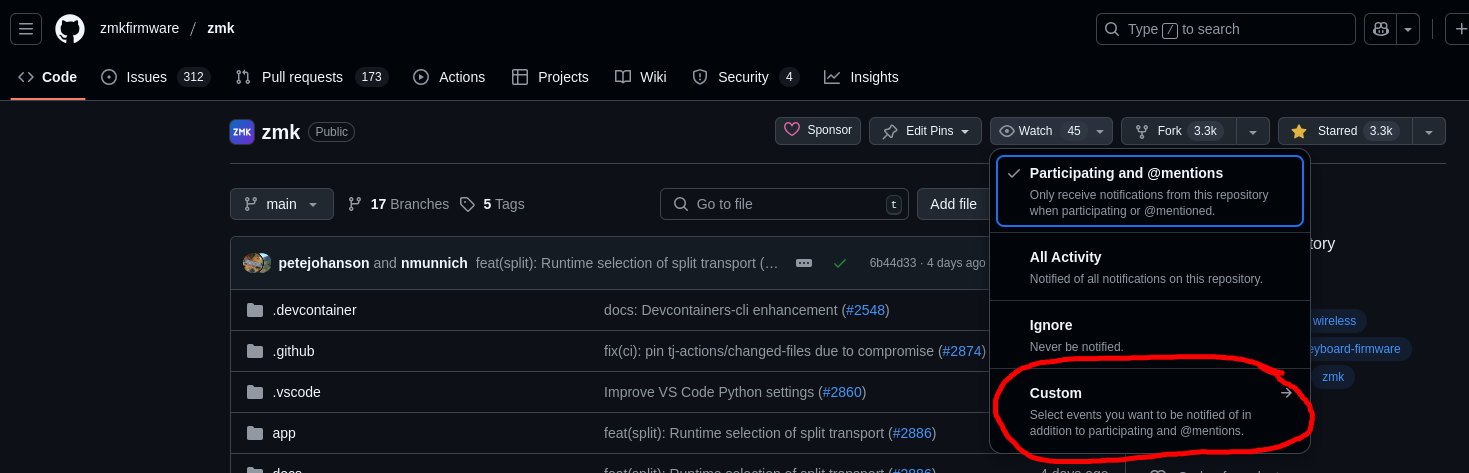Click the Go to file field

coord(784,204)
